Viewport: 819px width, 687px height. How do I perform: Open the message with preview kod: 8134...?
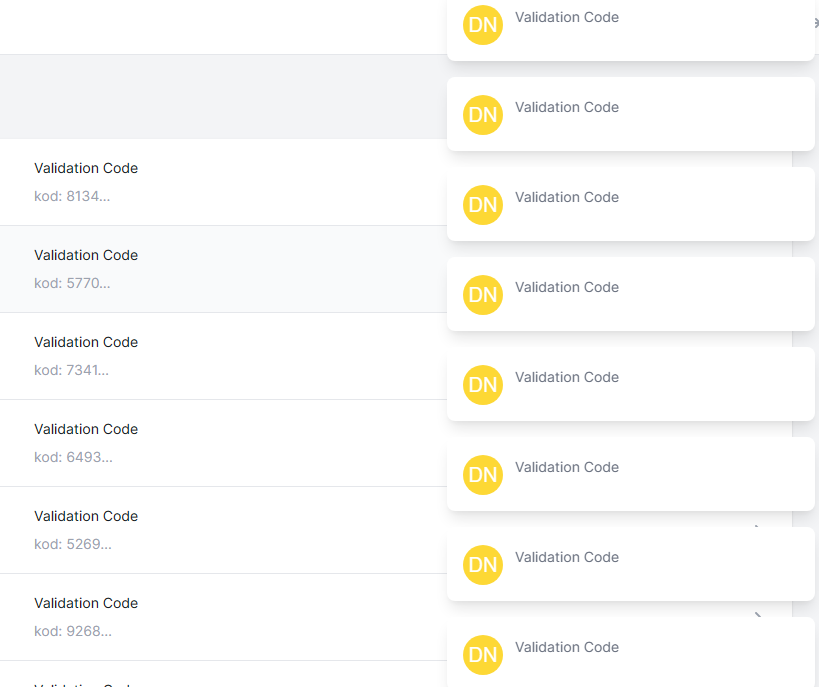(224, 182)
